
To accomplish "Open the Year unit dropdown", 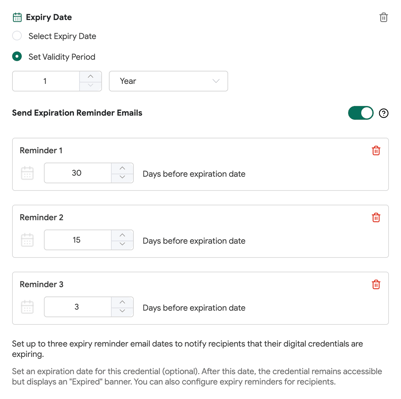I will [x=168, y=81].
